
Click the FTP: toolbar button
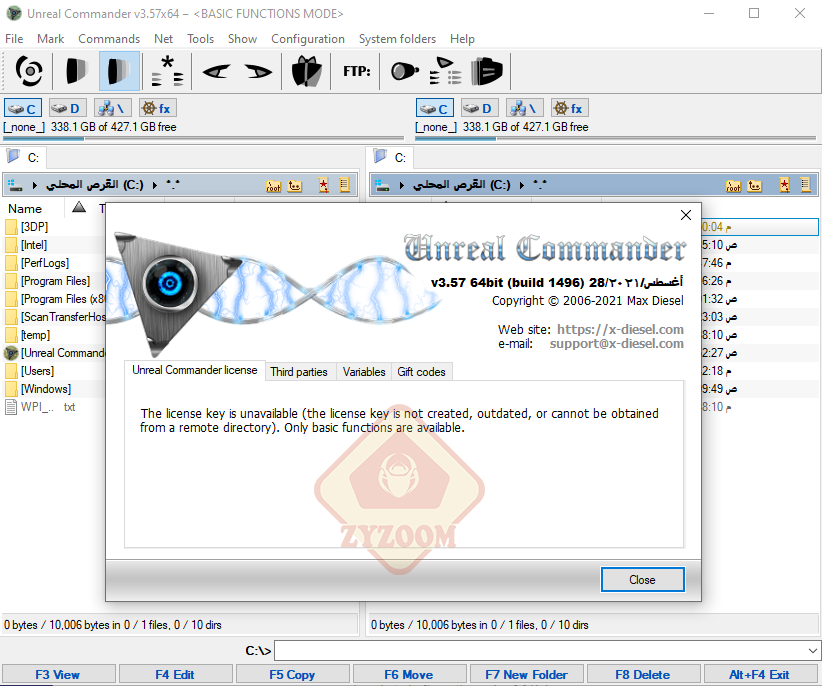(357, 71)
